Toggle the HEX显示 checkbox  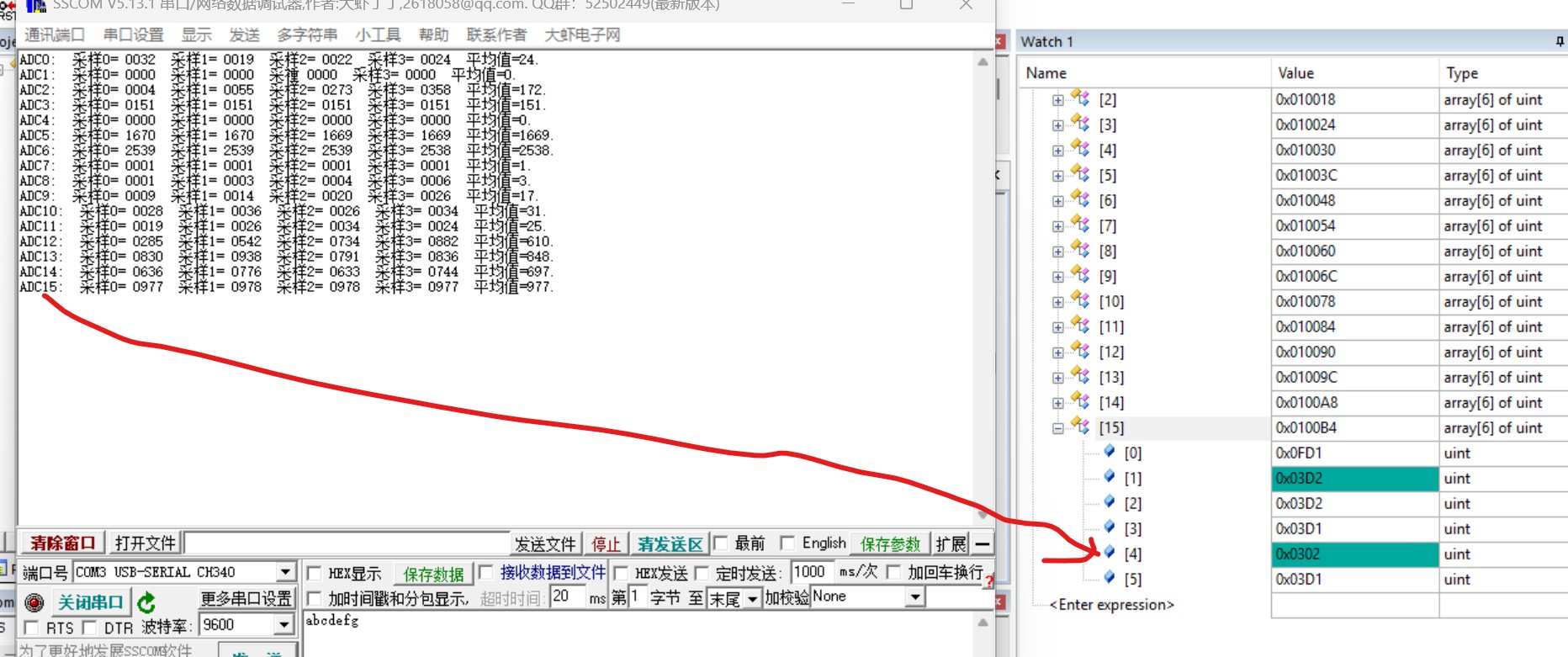pyautogui.click(x=315, y=574)
